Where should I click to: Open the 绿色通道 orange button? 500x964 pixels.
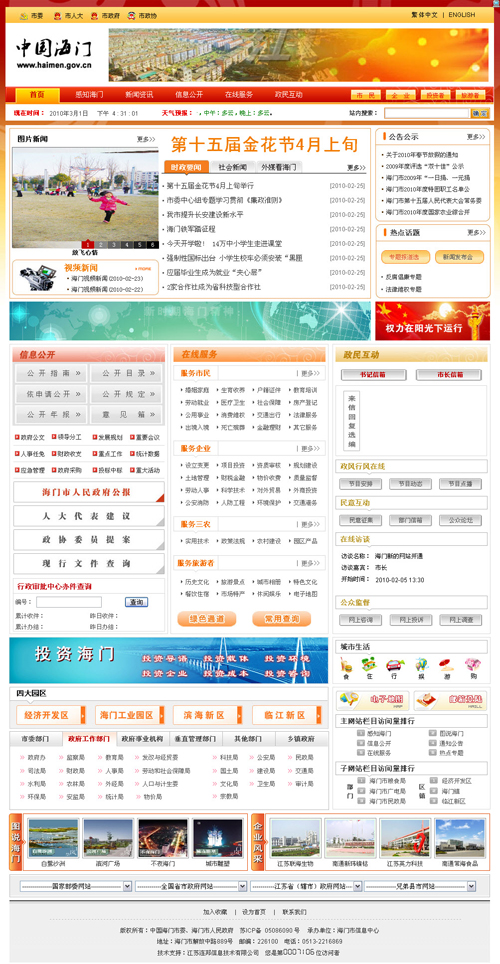coord(207,618)
